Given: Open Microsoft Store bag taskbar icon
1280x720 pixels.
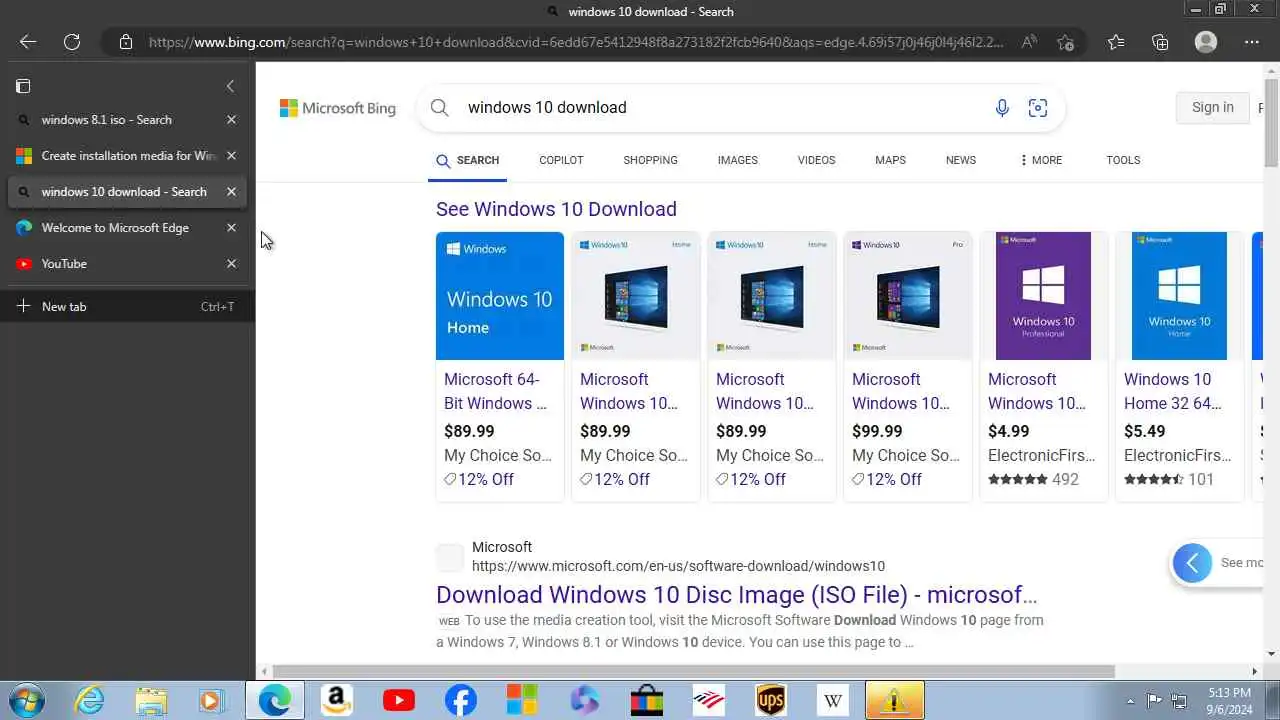Looking at the screenshot, I should pyautogui.click(x=647, y=701).
